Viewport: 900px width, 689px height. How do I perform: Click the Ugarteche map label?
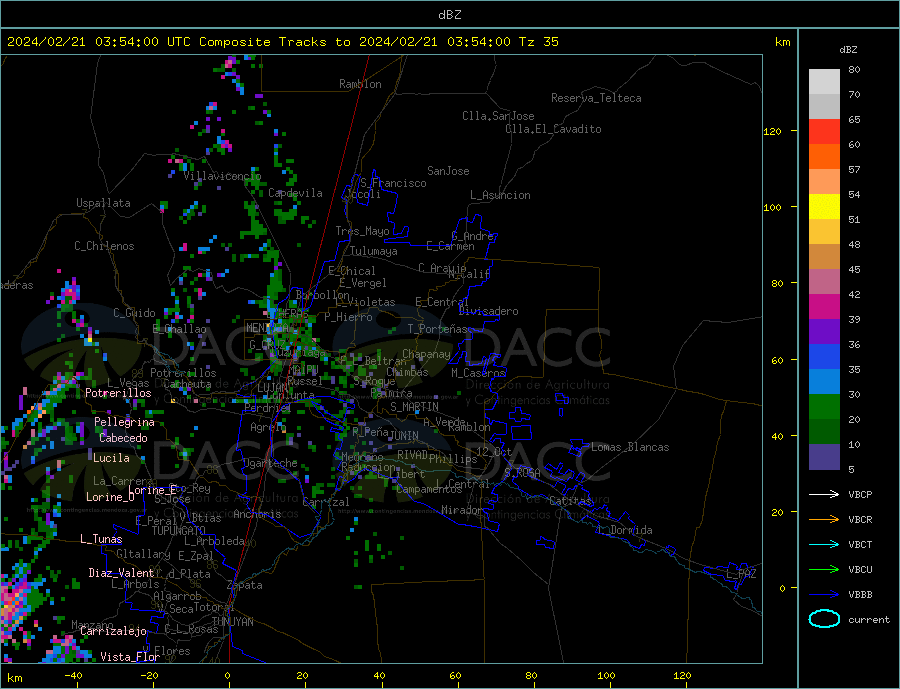pos(270,463)
